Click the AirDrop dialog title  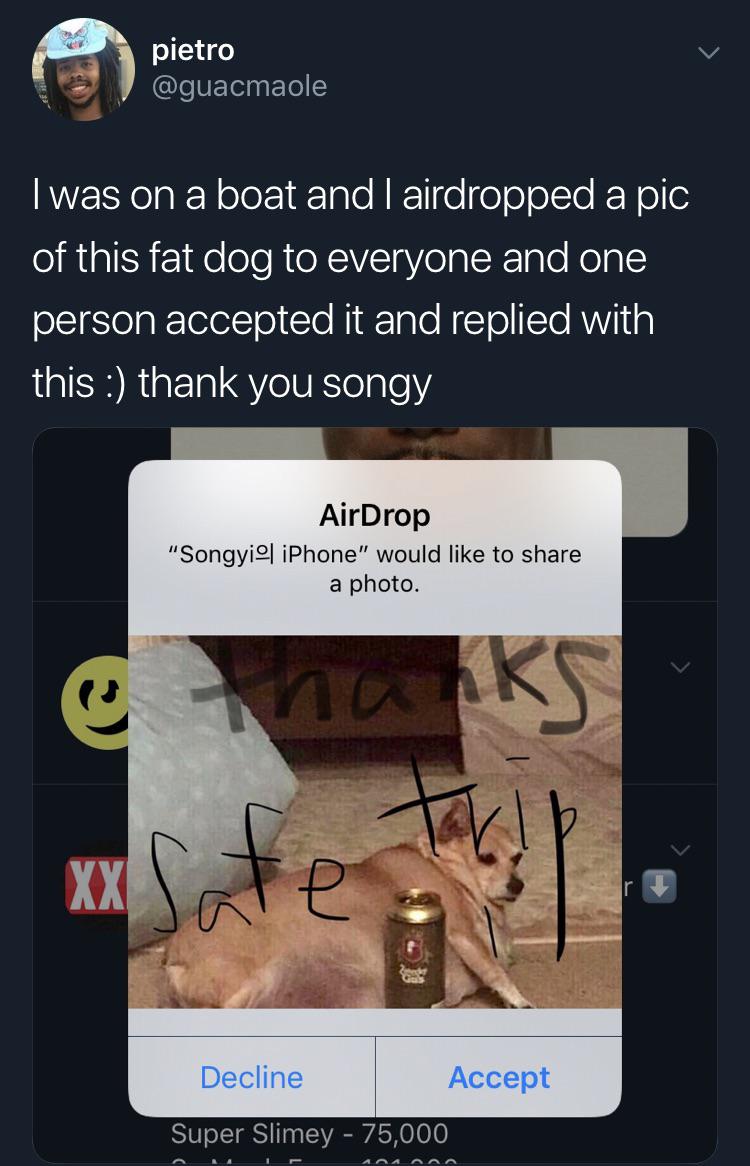pos(375,515)
